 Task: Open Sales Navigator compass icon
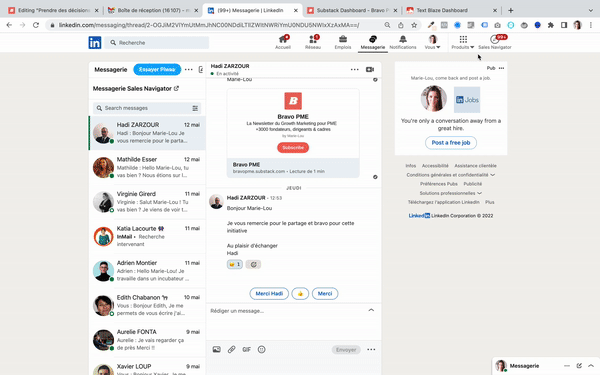coord(494,42)
